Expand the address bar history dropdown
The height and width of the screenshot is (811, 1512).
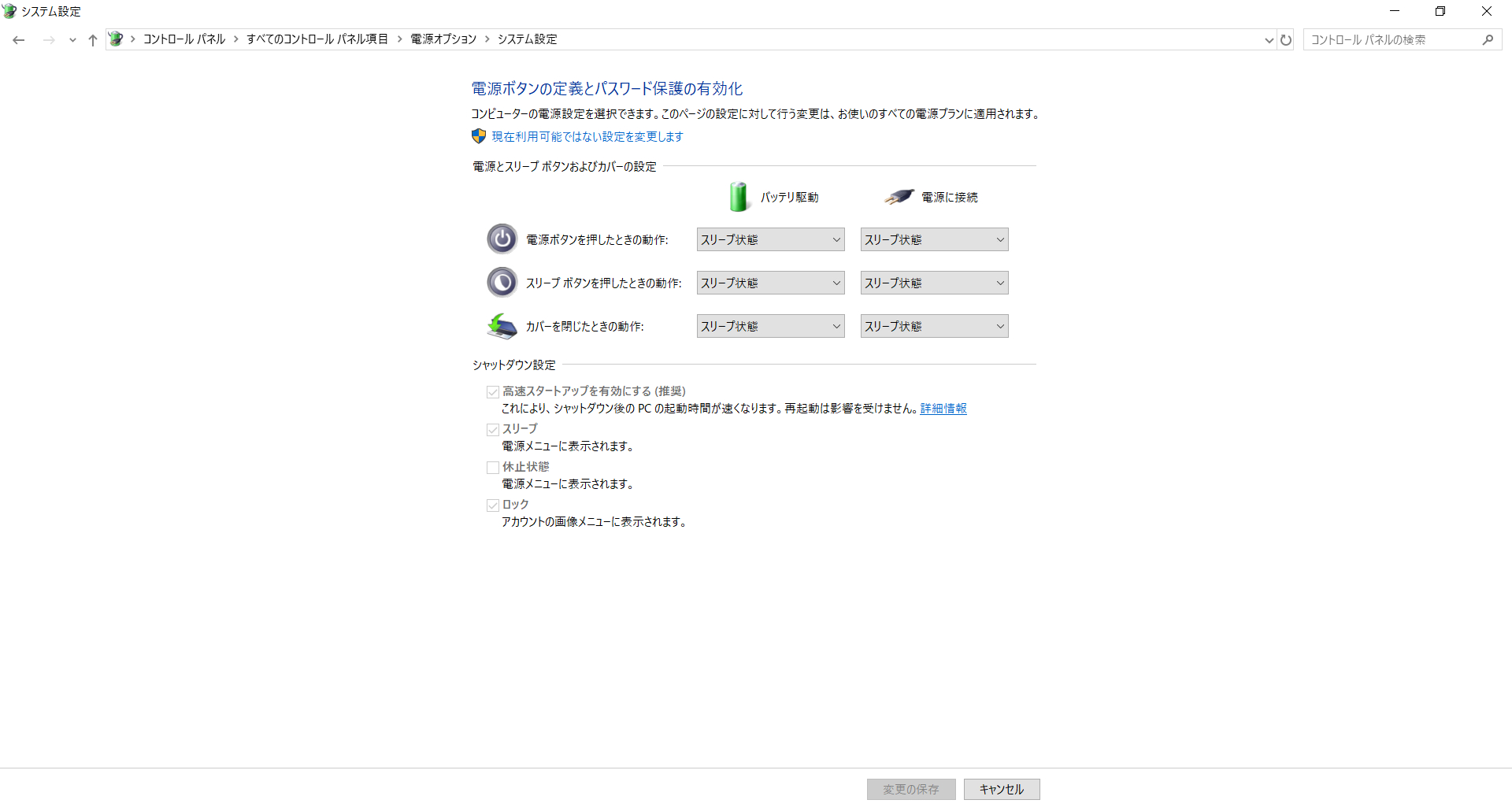[x=1269, y=40]
